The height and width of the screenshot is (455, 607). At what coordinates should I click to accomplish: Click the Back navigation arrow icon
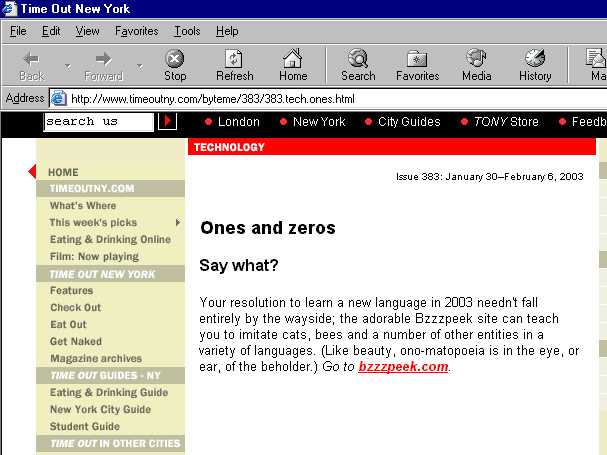[x=31, y=59]
